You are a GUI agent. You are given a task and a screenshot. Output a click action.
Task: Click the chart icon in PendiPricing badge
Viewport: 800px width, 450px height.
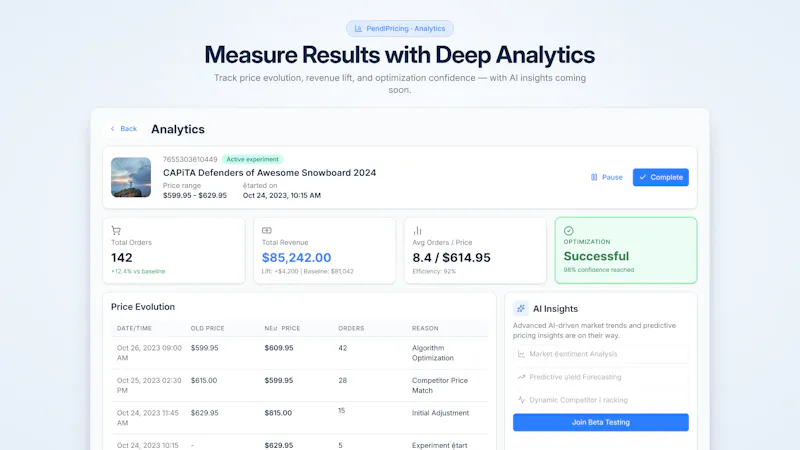(x=358, y=29)
